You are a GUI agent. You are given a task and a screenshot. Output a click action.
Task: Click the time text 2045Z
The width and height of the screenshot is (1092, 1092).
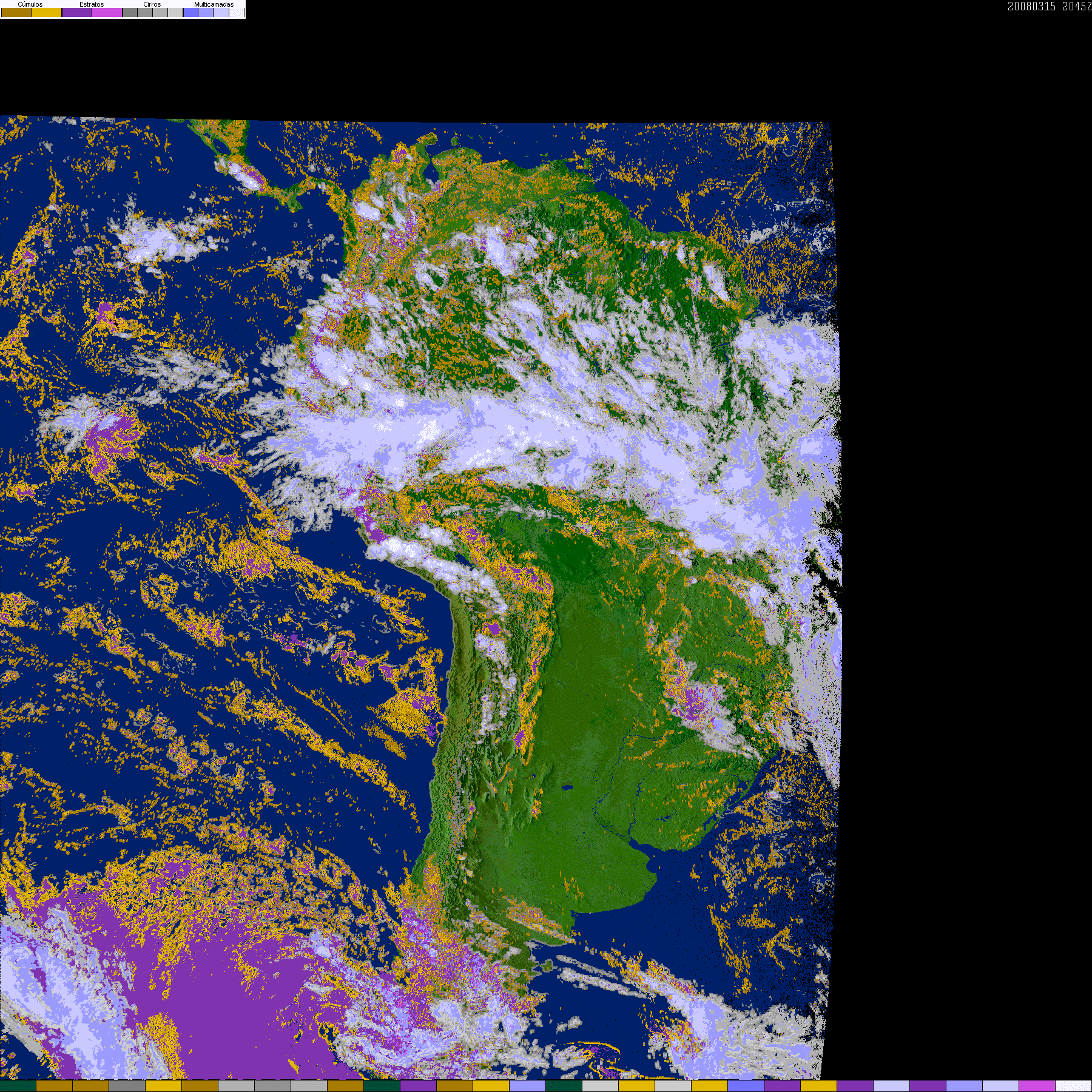click(1077, 6)
